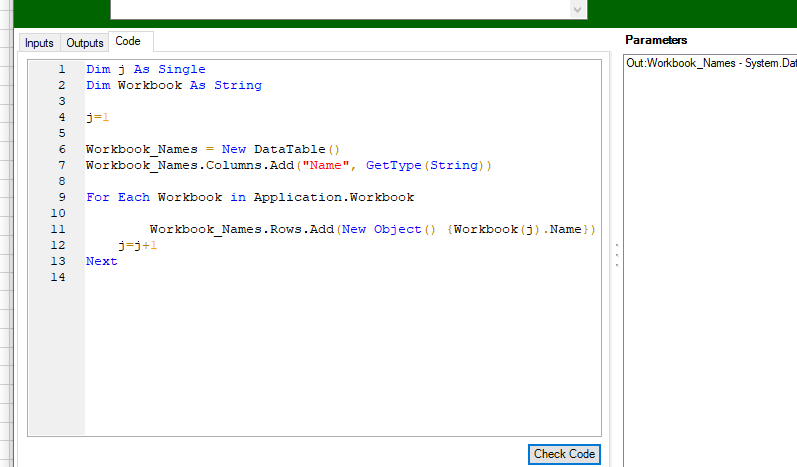Viewport: 797px width, 467px height.
Task: Click the 'j=j+1' code line
Action: 138,245
